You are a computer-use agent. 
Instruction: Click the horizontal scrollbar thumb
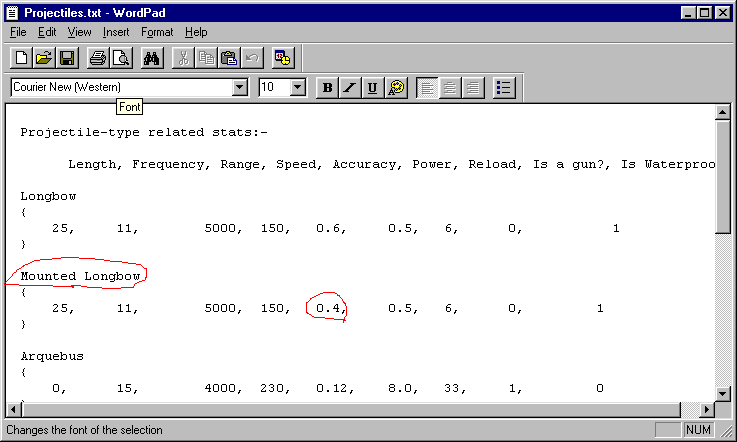[x=351, y=410]
